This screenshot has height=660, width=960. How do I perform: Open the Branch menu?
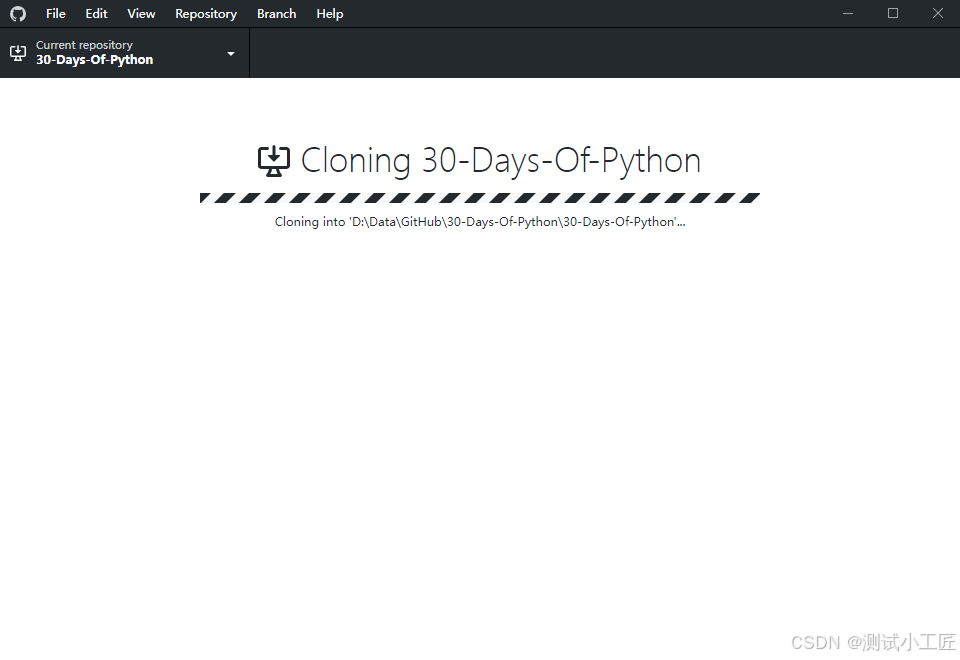[x=276, y=13]
